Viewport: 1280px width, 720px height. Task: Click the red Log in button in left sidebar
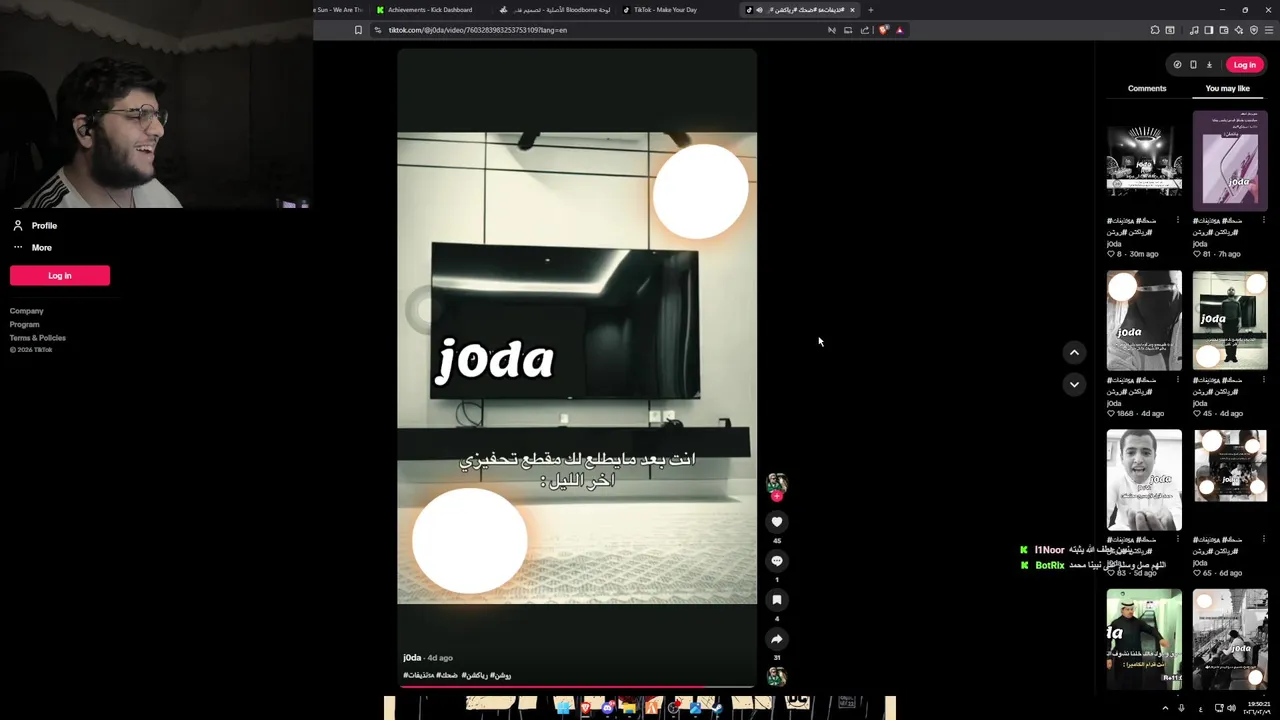pos(60,276)
